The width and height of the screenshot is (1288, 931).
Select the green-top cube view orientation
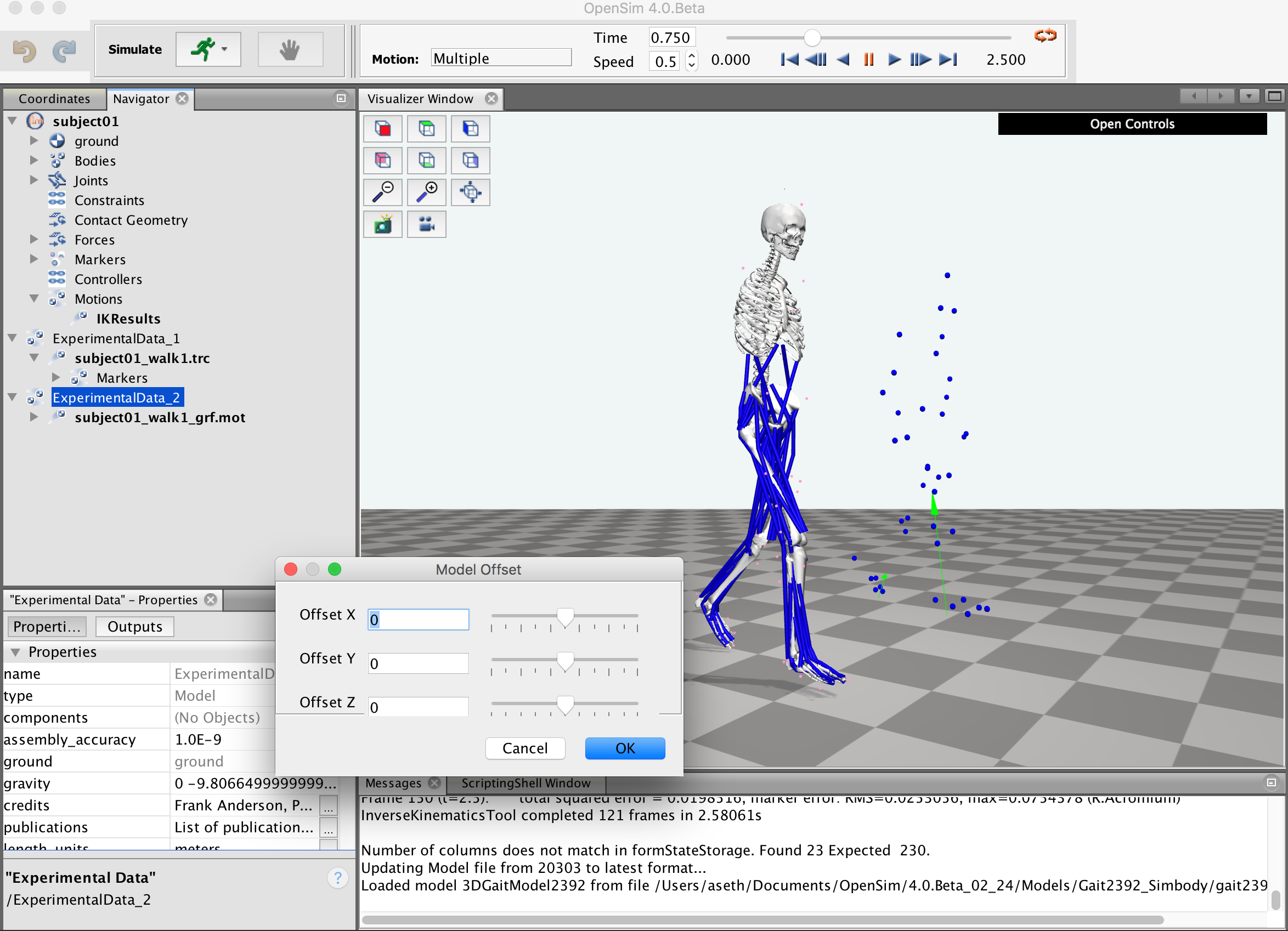coord(426,129)
